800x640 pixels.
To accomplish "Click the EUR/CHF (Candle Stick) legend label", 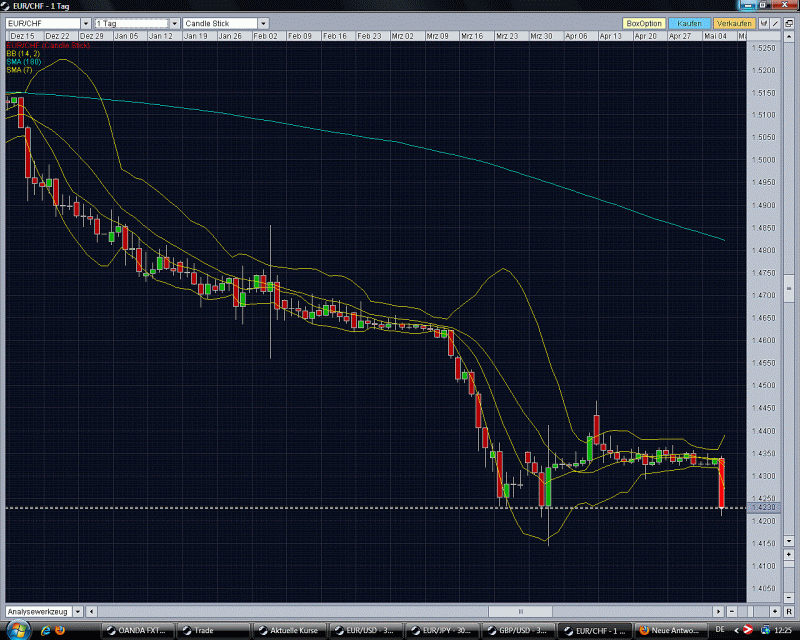I will pos(48,45).
